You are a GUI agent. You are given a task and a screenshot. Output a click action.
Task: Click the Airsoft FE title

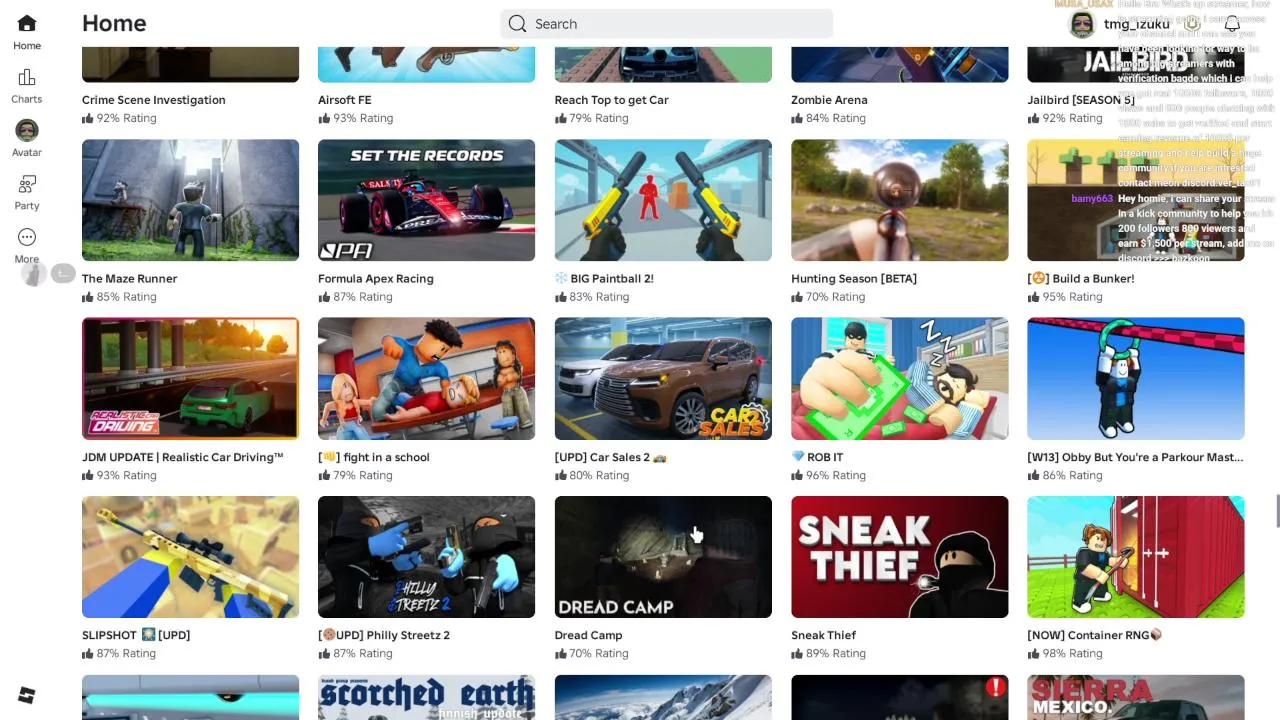click(x=345, y=100)
